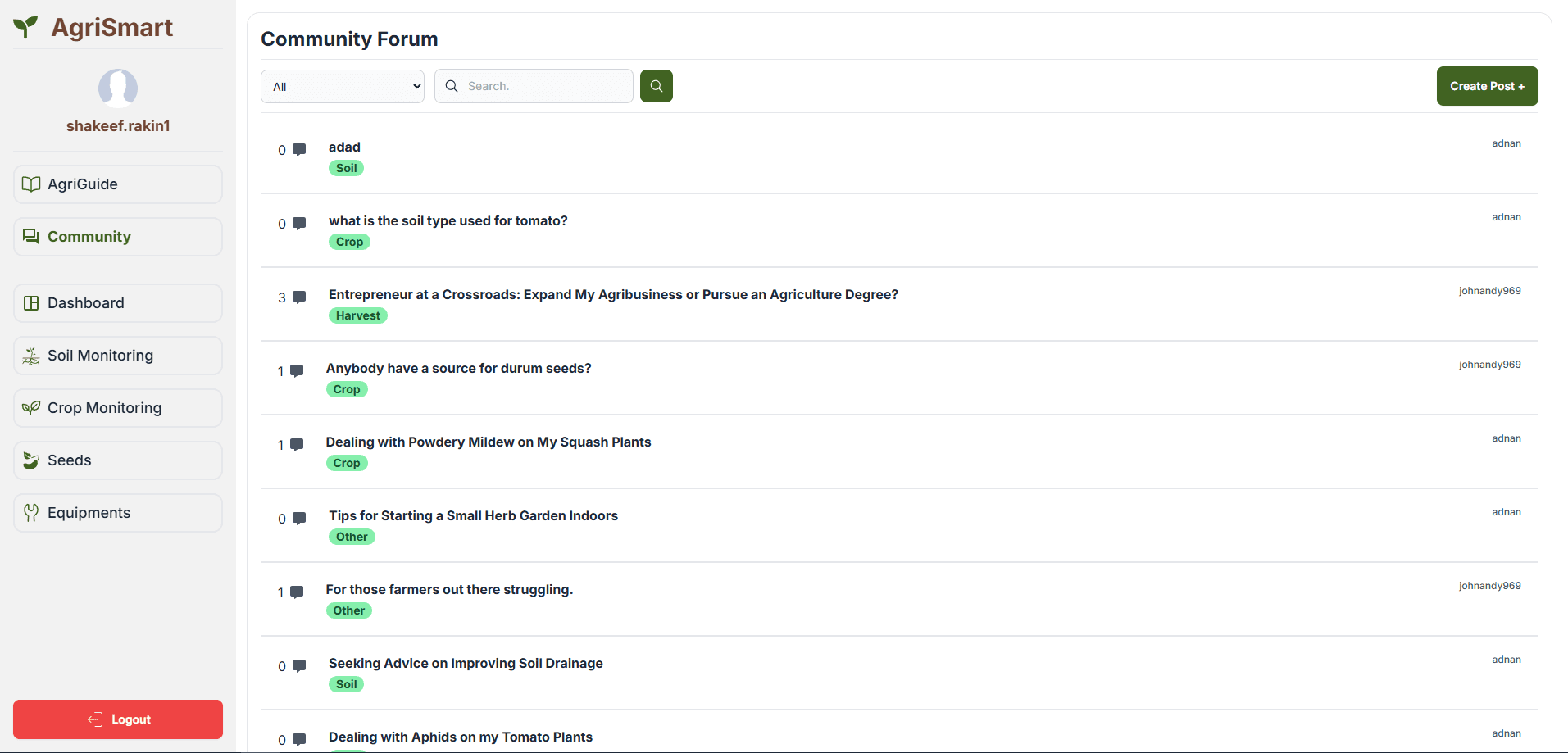1568x753 pixels.
Task: Click the Seeds sprout icon
Action: coord(31,460)
